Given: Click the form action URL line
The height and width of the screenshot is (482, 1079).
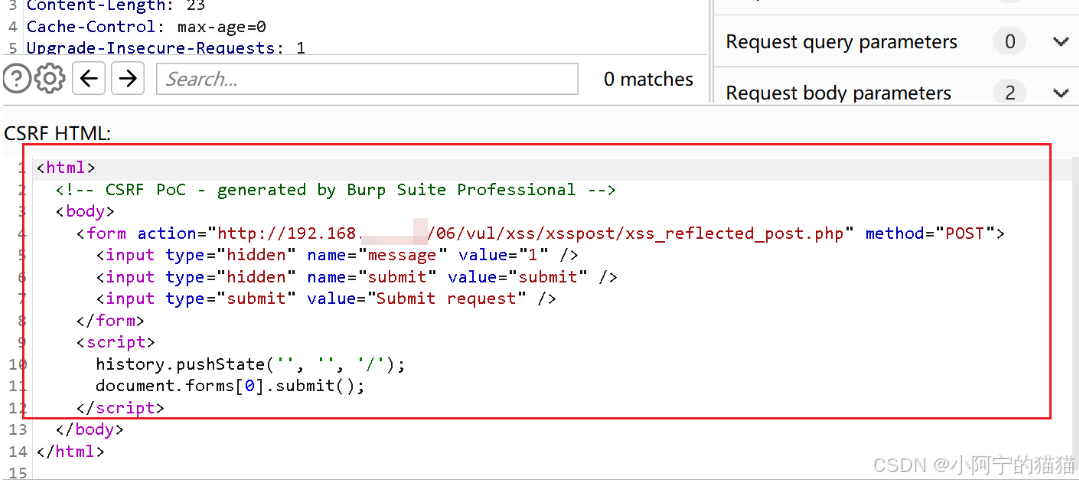Looking at the screenshot, I should [x=540, y=233].
